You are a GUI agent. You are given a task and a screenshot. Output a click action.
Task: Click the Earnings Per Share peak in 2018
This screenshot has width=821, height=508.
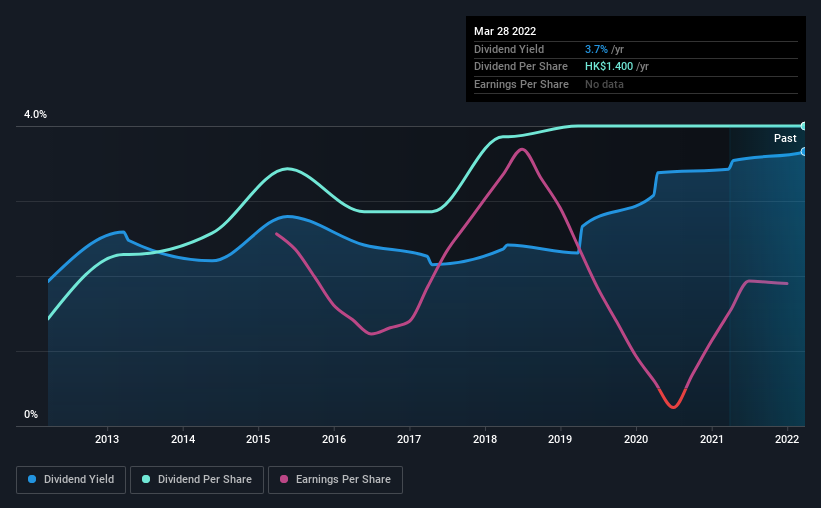pyautogui.click(x=522, y=150)
